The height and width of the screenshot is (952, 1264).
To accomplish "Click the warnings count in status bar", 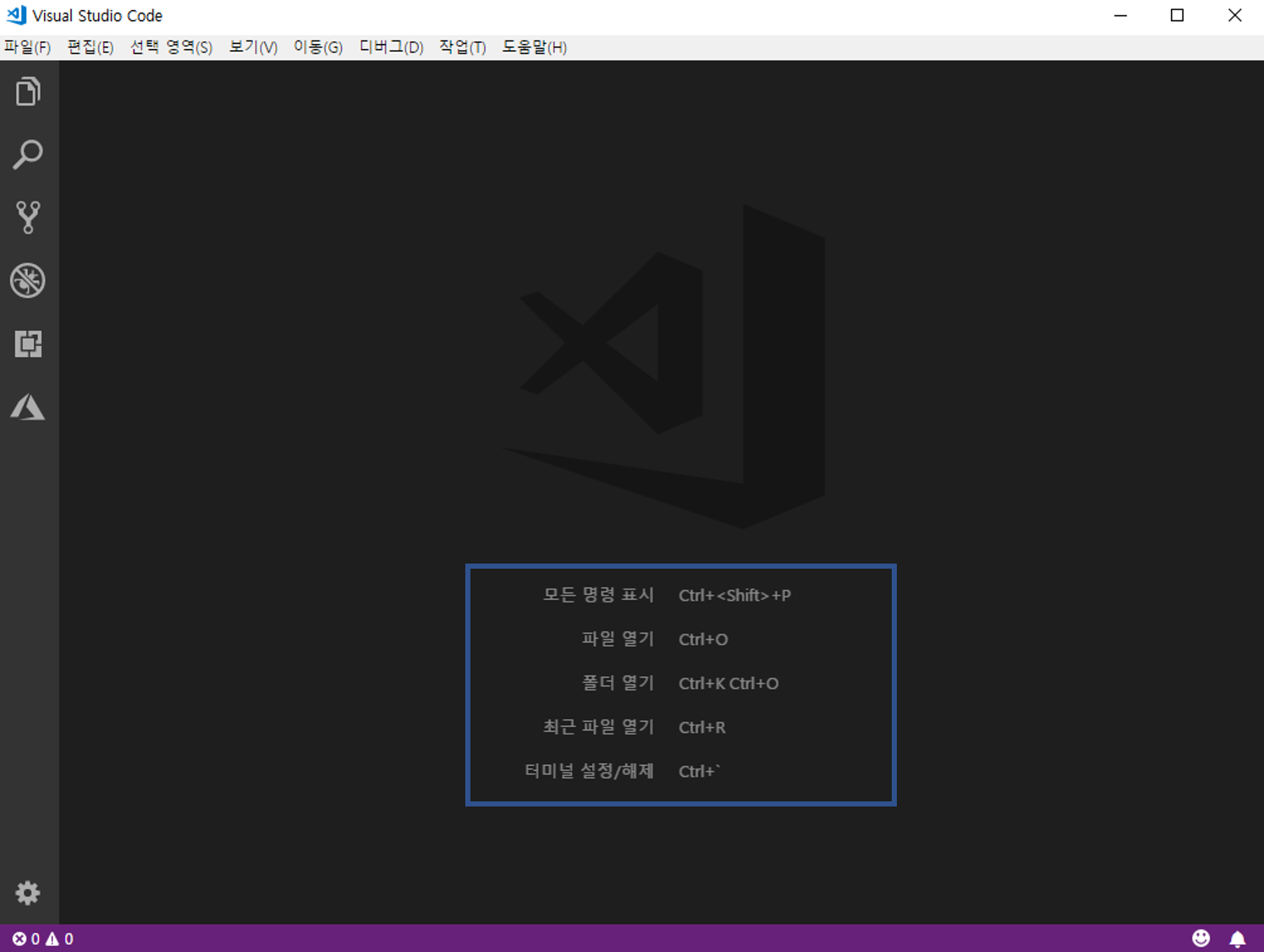I will pyautogui.click(x=59, y=938).
